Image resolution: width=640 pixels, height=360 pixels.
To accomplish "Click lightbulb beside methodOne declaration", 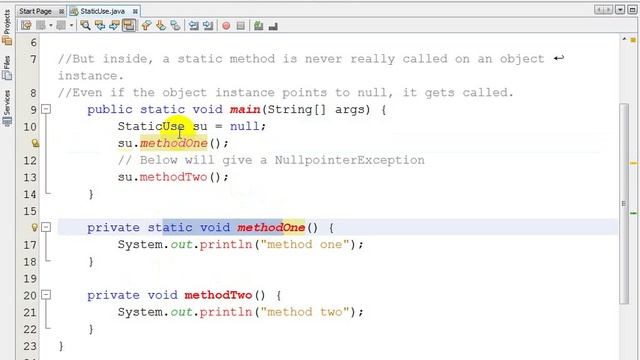I will tap(35, 227).
